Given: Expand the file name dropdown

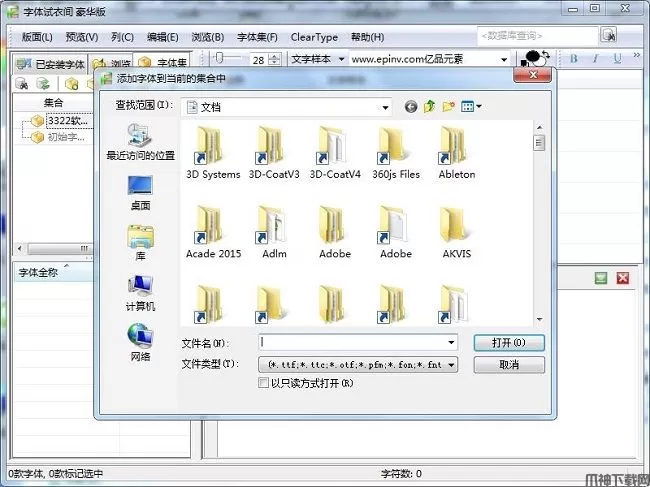Looking at the screenshot, I should 451,343.
